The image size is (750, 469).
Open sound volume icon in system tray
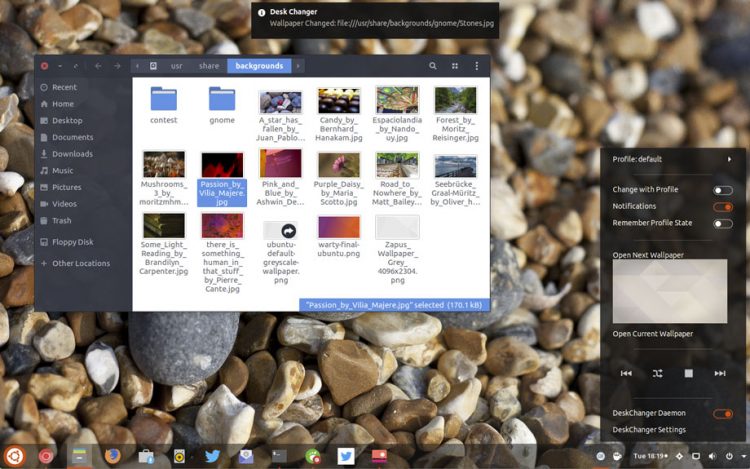(x=712, y=457)
